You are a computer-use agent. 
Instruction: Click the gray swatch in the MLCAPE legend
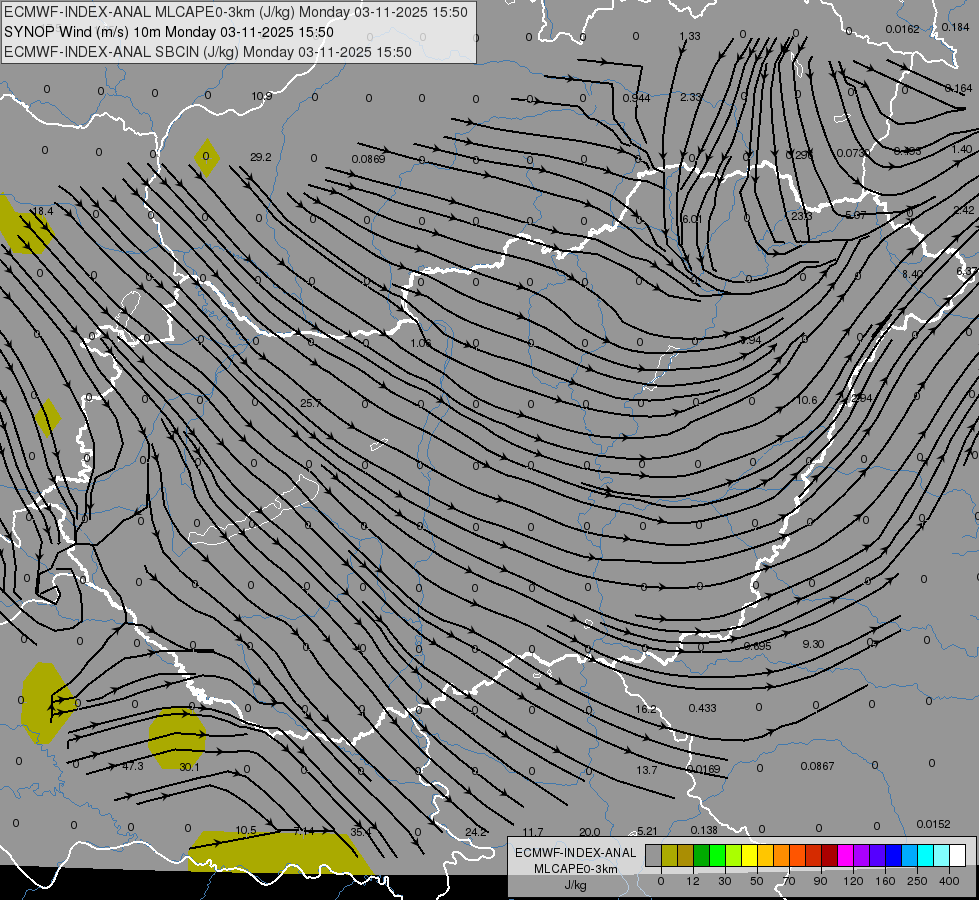click(653, 856)
